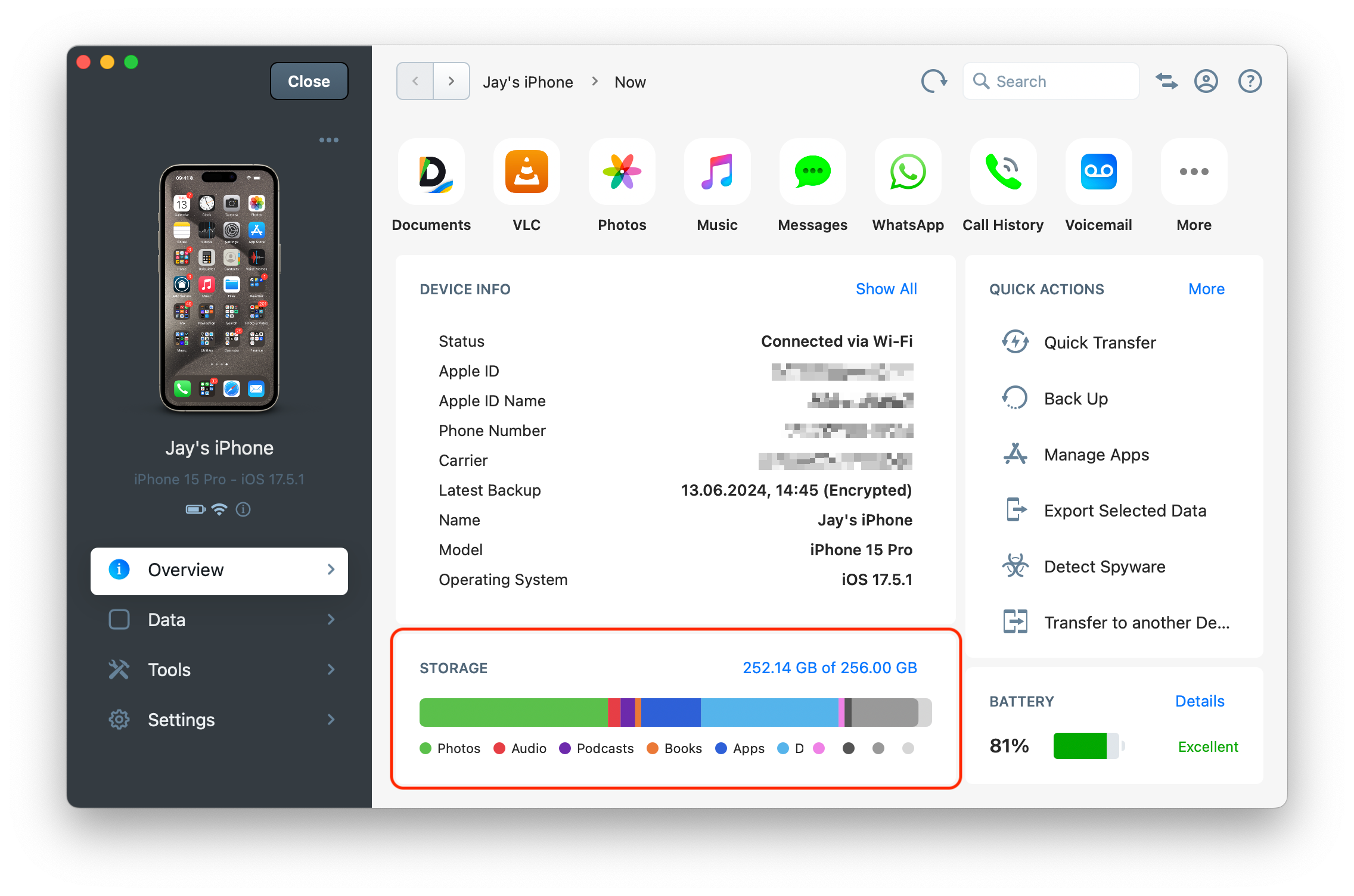Go back with the left navigation arrow
This screenshot has height=896, width=1354.
pos(415,81)
